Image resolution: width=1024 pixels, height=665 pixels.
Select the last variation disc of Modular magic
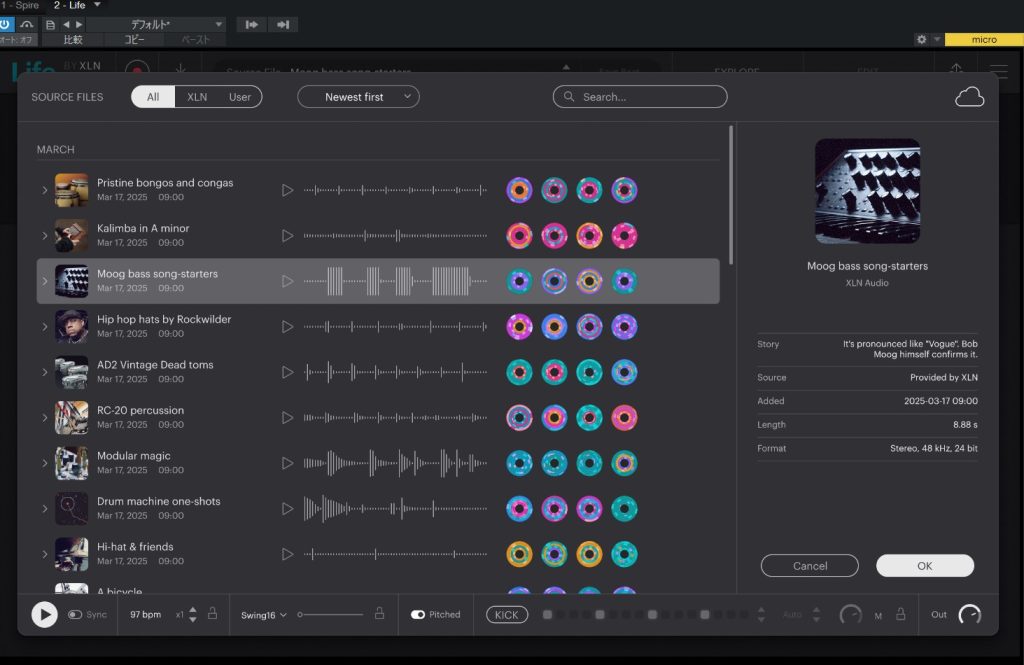(x=624, y=463)
